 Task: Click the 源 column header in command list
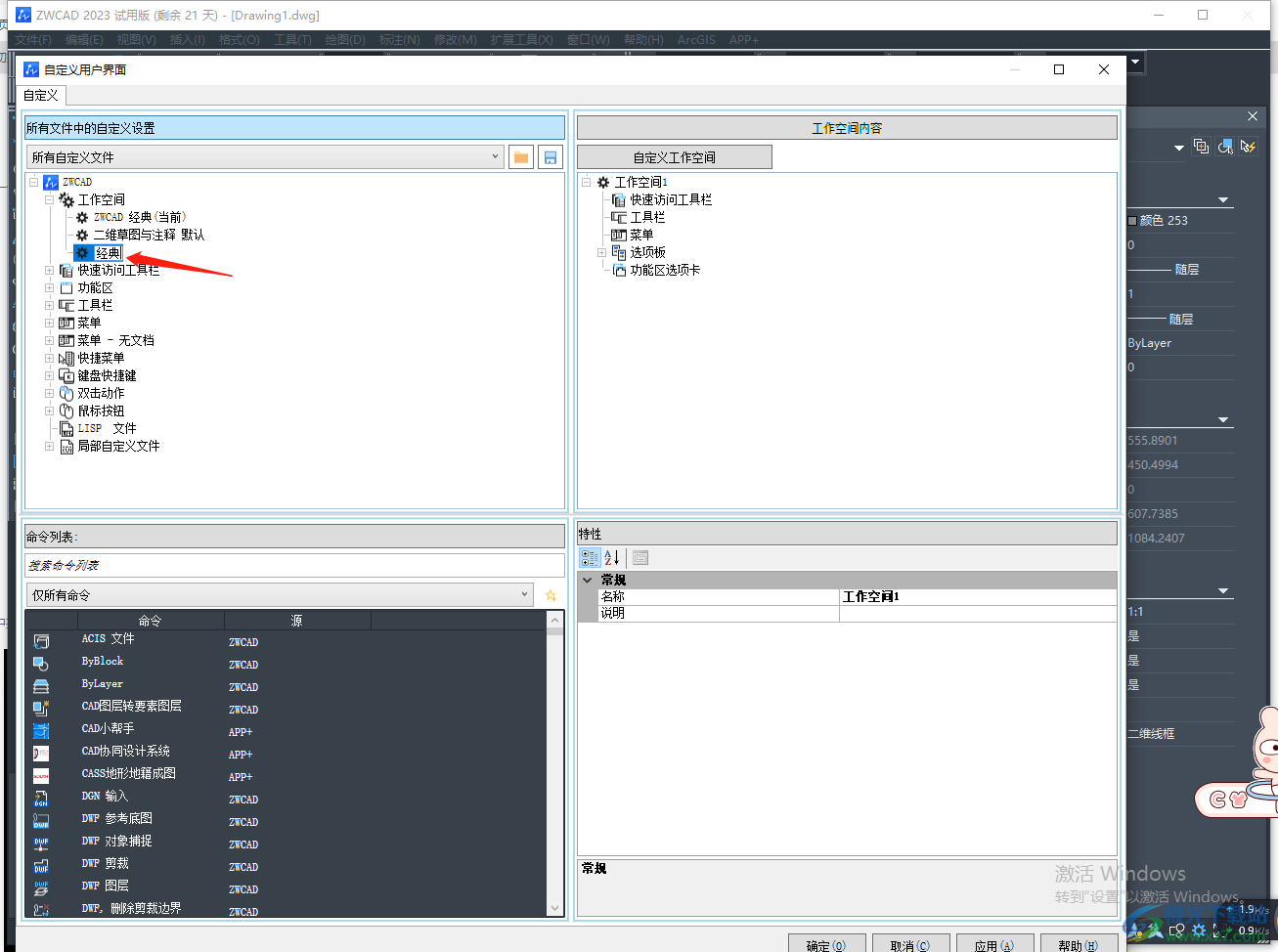(297, 621)
